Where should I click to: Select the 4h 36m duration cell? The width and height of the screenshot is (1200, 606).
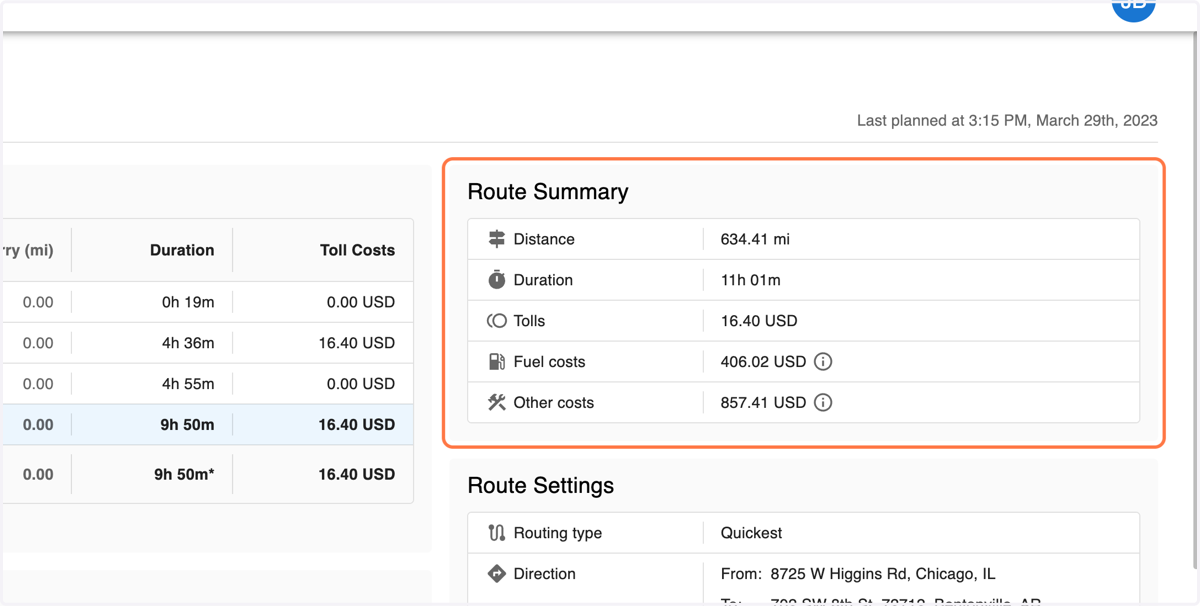click(x=187, y=343)
